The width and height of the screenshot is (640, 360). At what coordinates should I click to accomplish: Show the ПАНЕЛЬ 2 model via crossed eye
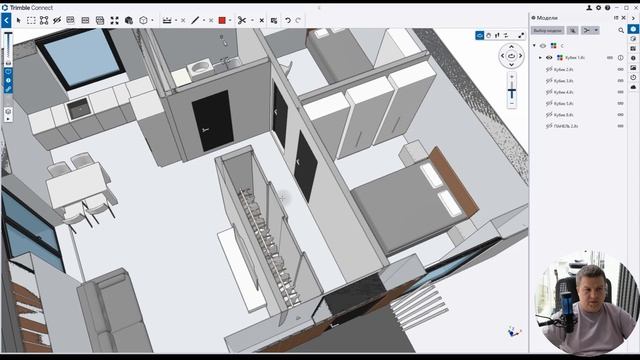pos(549,126)
